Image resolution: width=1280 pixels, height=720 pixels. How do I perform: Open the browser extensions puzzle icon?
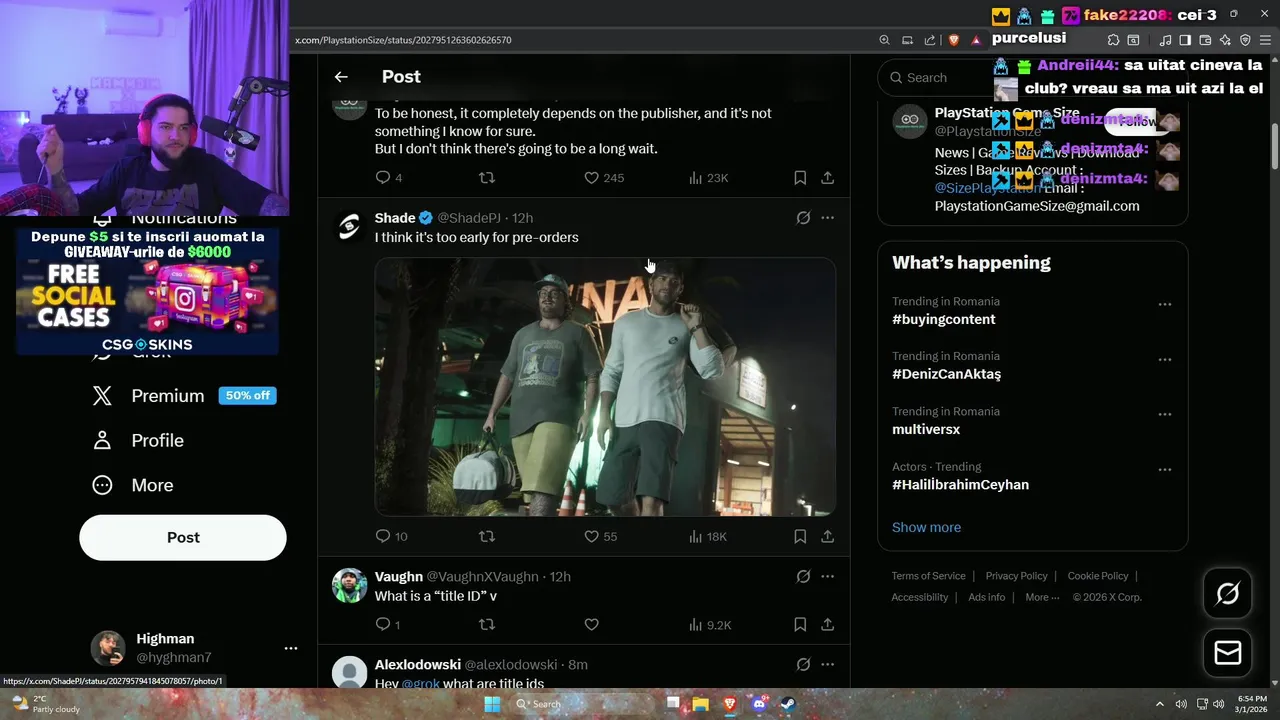1113,40
